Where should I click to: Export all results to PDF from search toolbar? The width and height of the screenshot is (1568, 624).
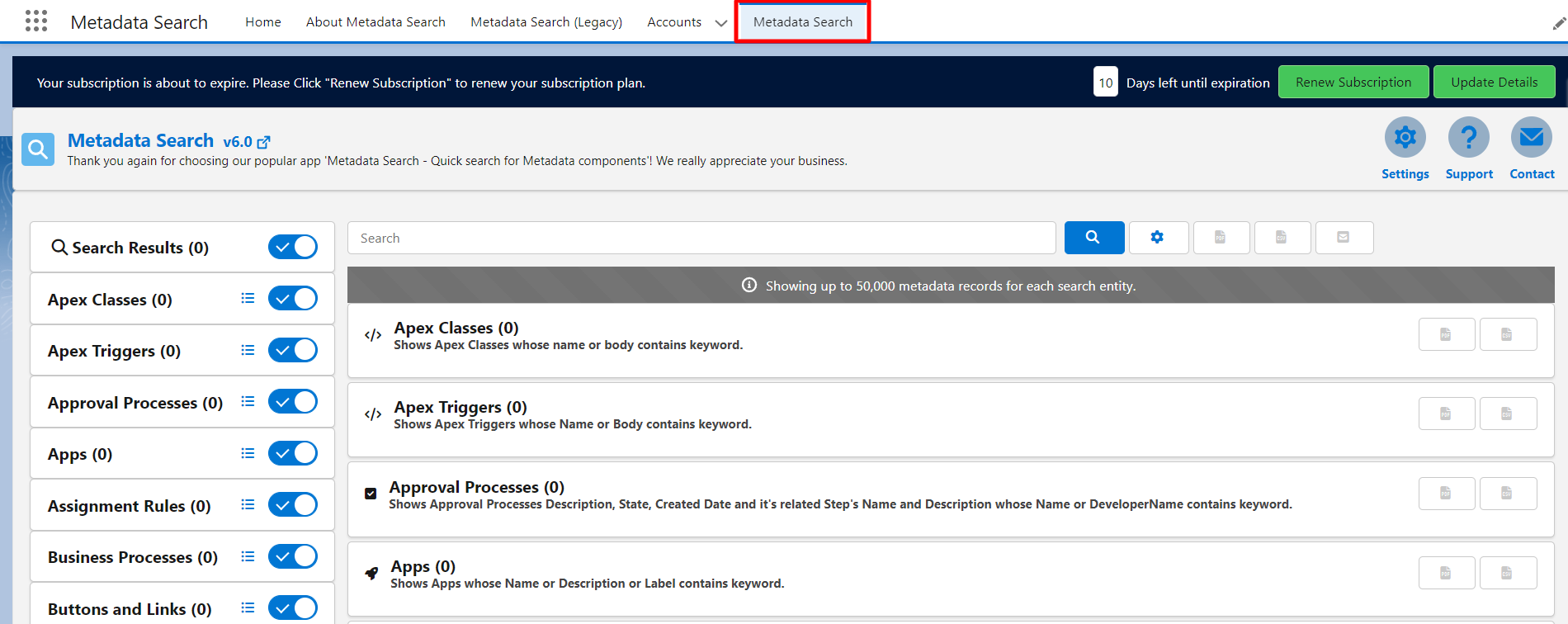coord(1221,238)
